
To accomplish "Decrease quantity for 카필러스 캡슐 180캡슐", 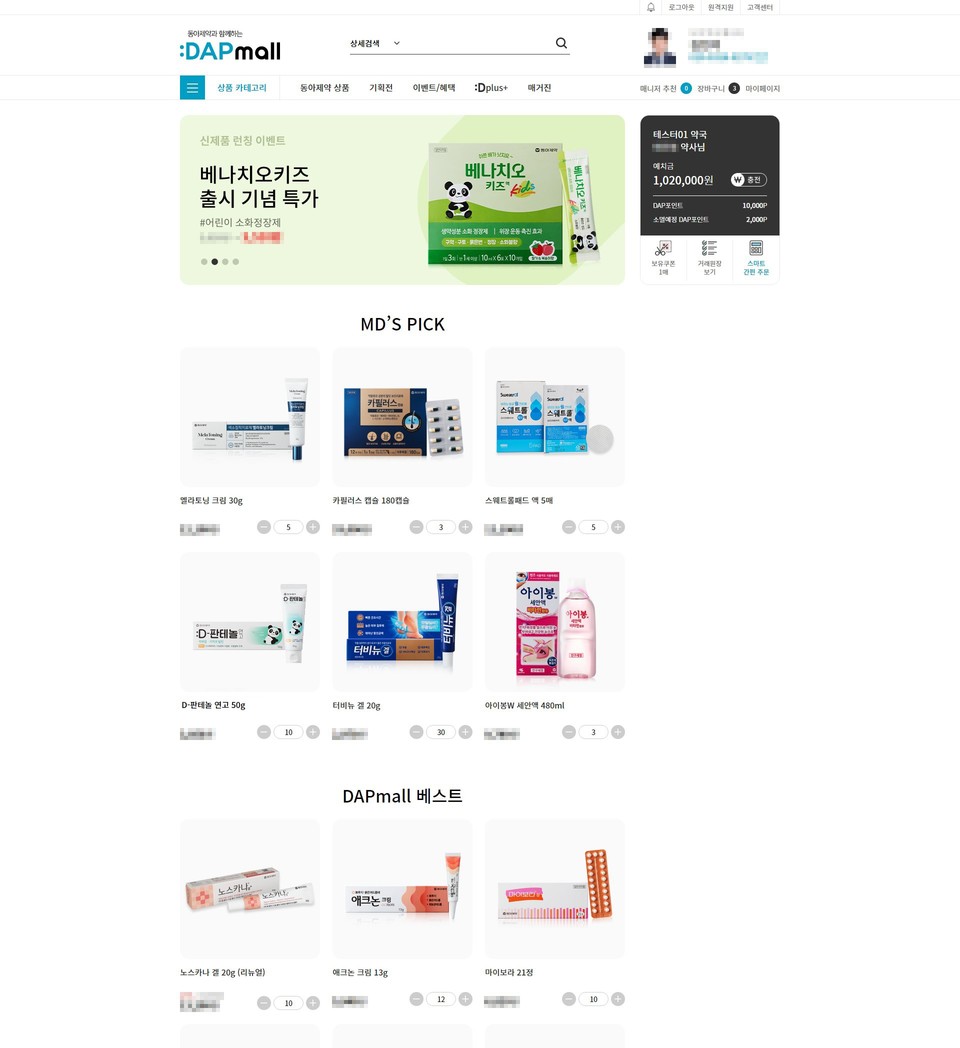I will 416,527.
